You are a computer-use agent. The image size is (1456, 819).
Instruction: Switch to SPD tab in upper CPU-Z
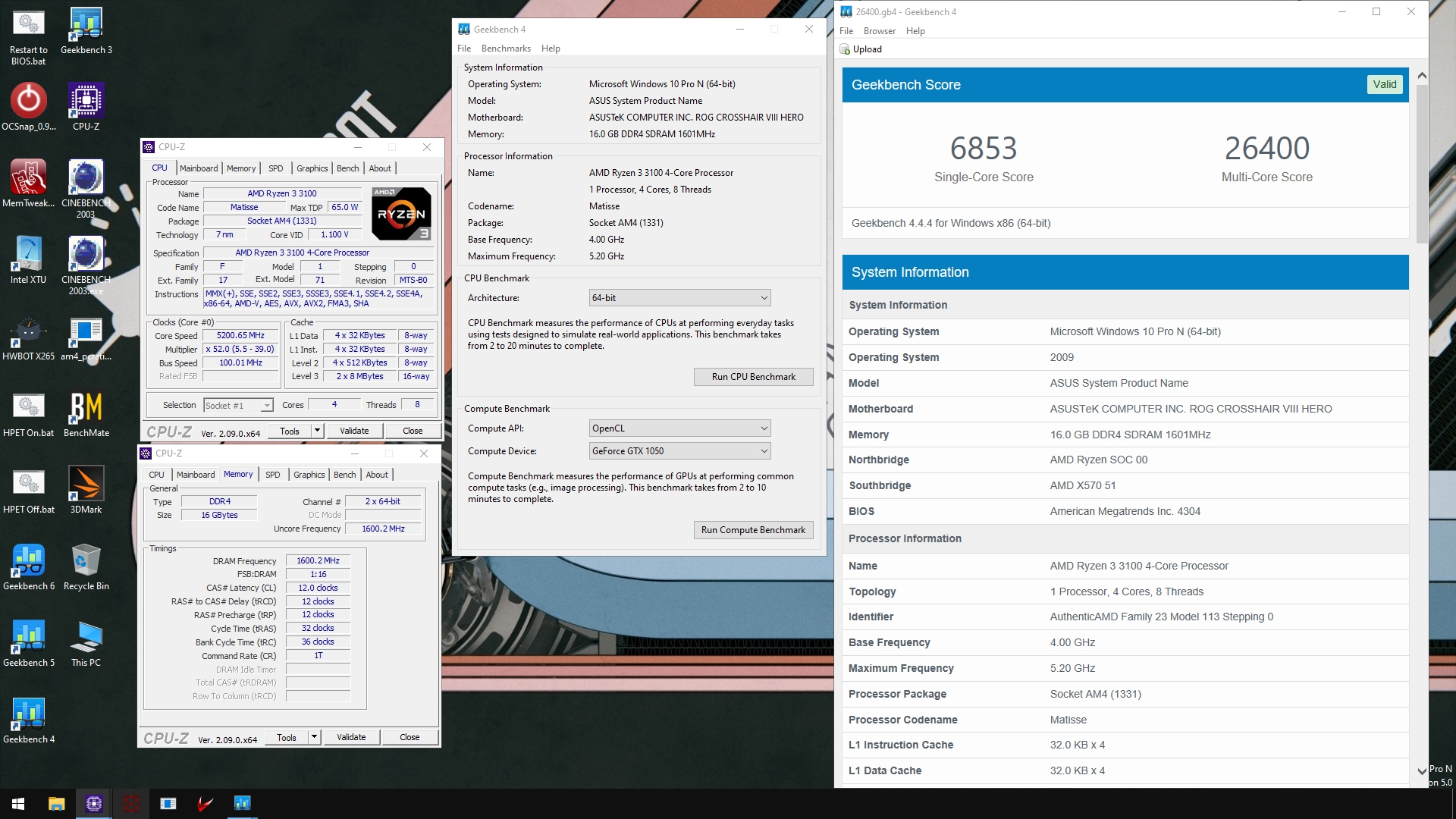(276, 168)
